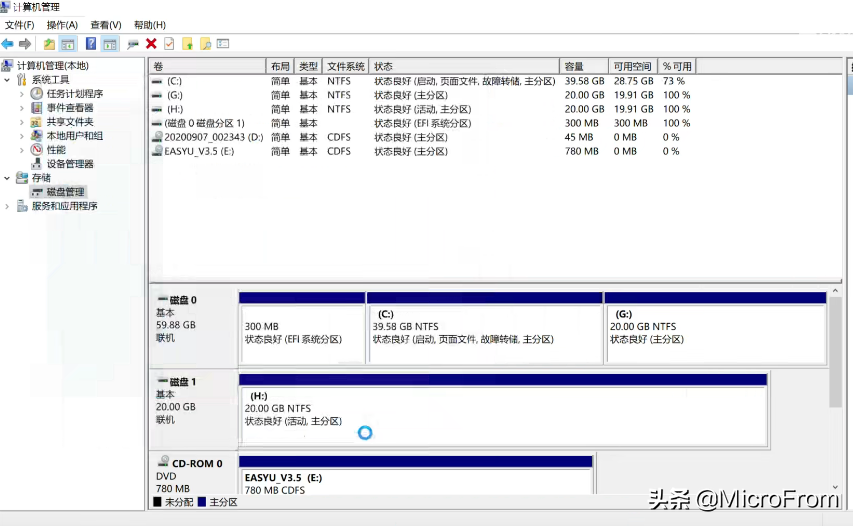
Task: Select 事件查看器 in the sidebar
Action: 69,108
